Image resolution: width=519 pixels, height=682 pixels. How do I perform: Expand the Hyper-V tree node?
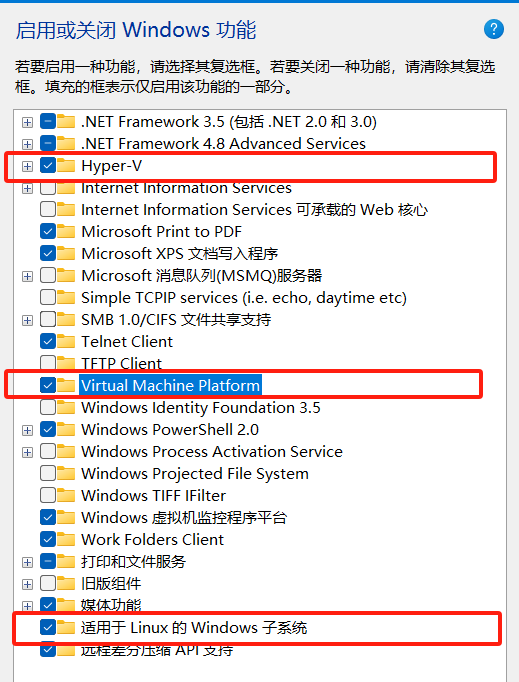point(27,166)
